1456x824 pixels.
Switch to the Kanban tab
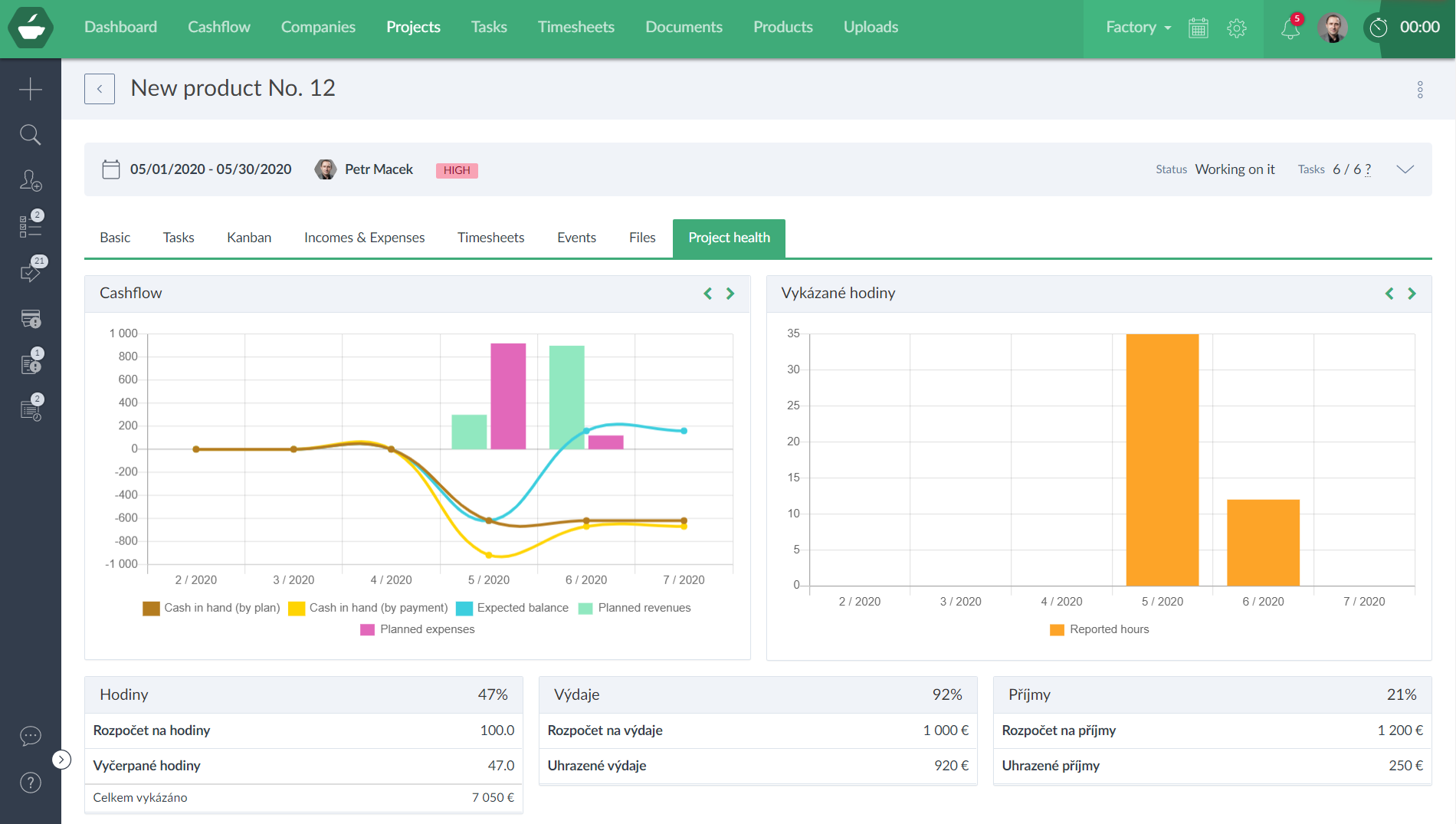[x=249, y=238]
